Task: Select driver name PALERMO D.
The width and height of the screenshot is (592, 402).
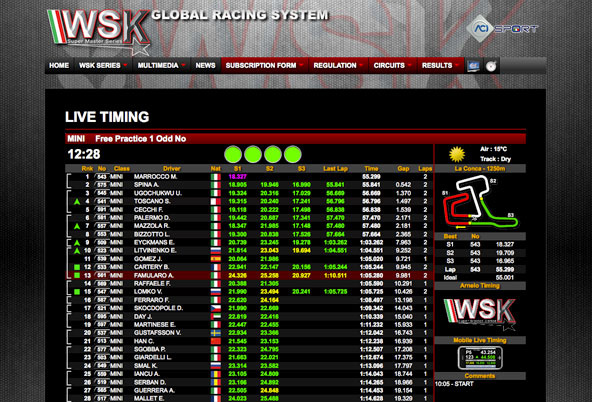Action: pyautogui.click(x=152, y=218)
